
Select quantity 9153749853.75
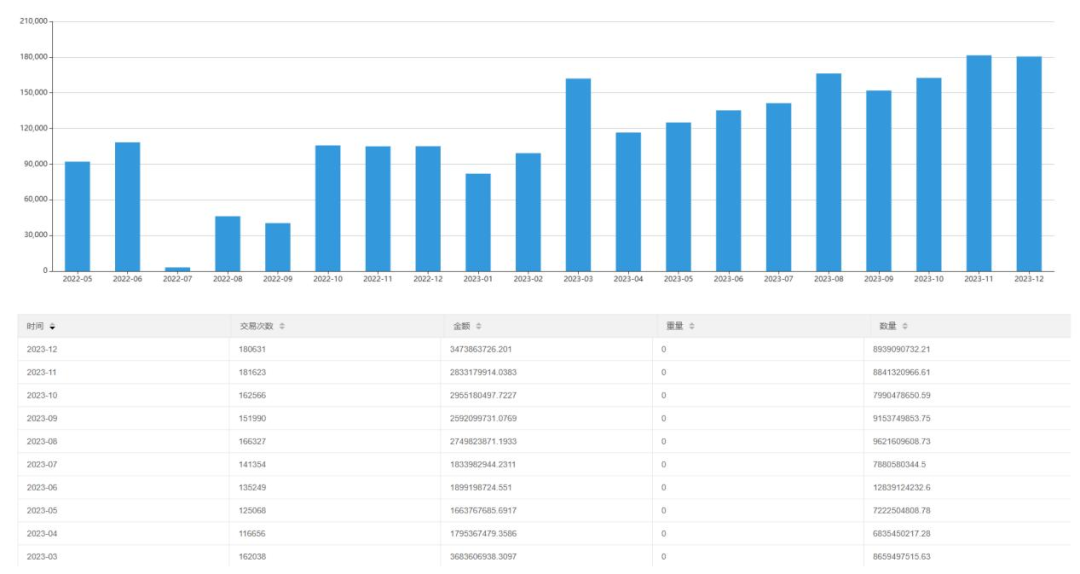point(902,418)
